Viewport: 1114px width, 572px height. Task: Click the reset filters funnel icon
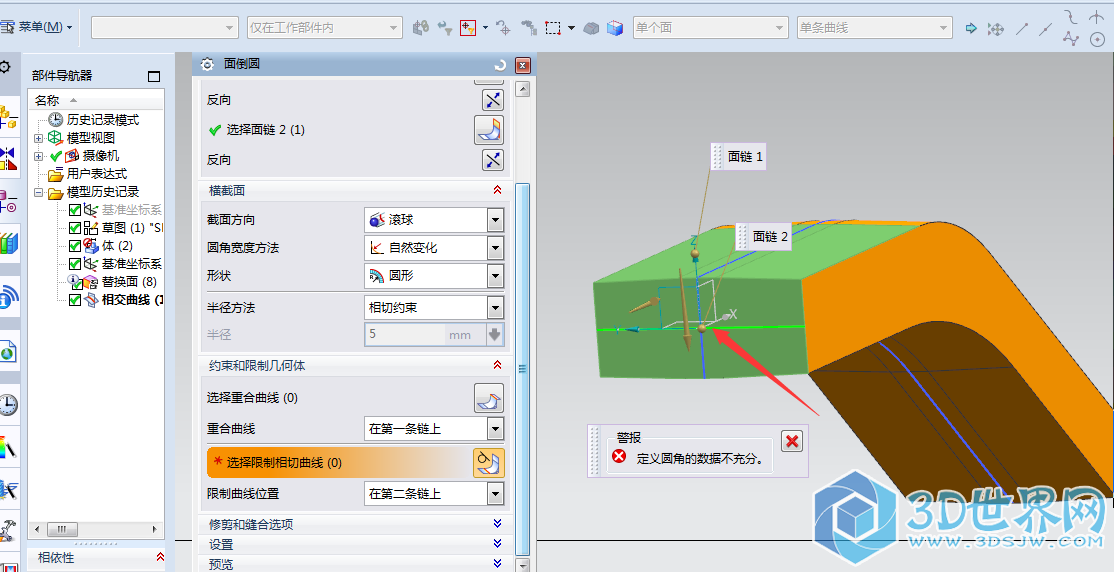tap(445, 28)
